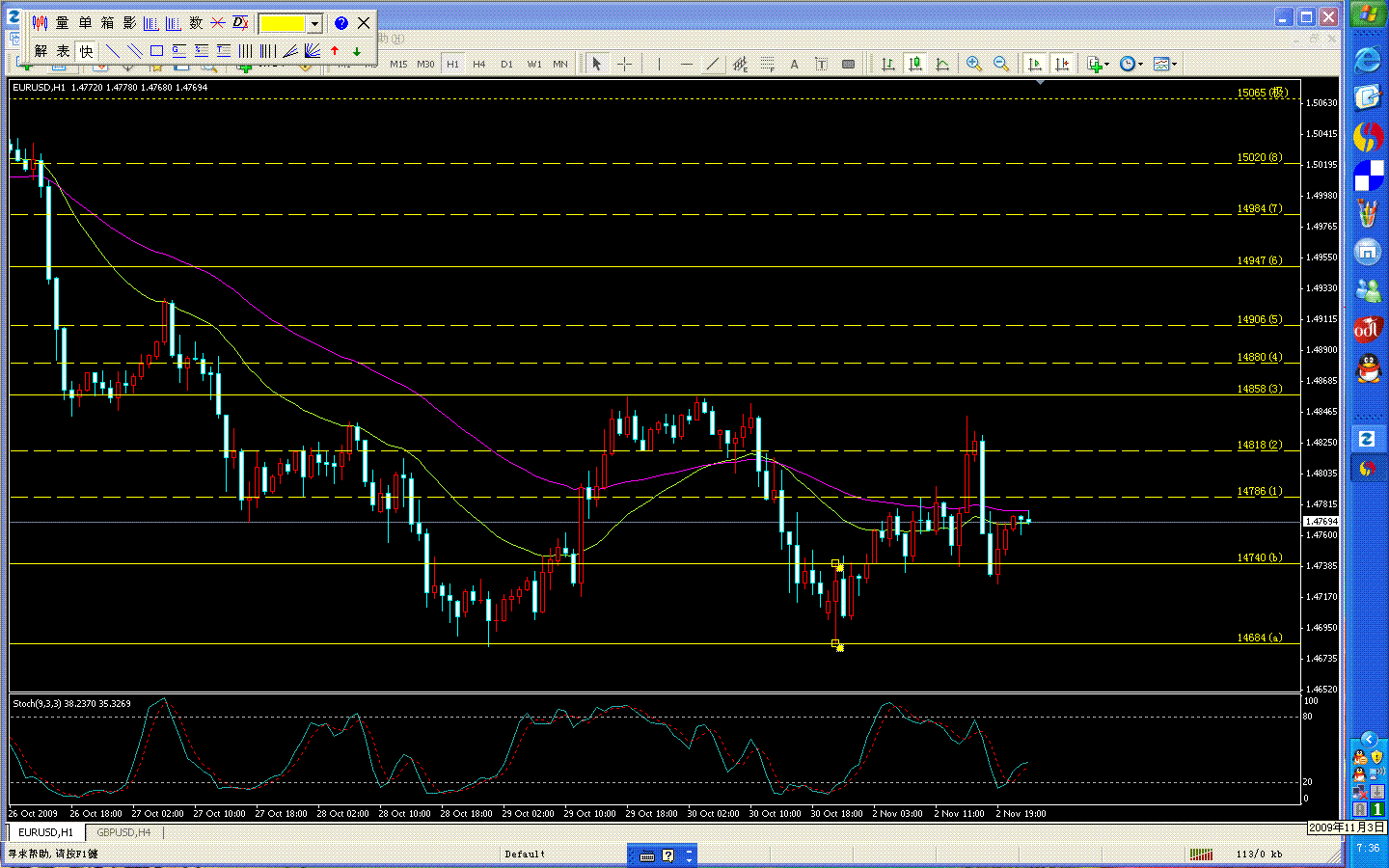Click the red up arrow icon

[335, 51]
